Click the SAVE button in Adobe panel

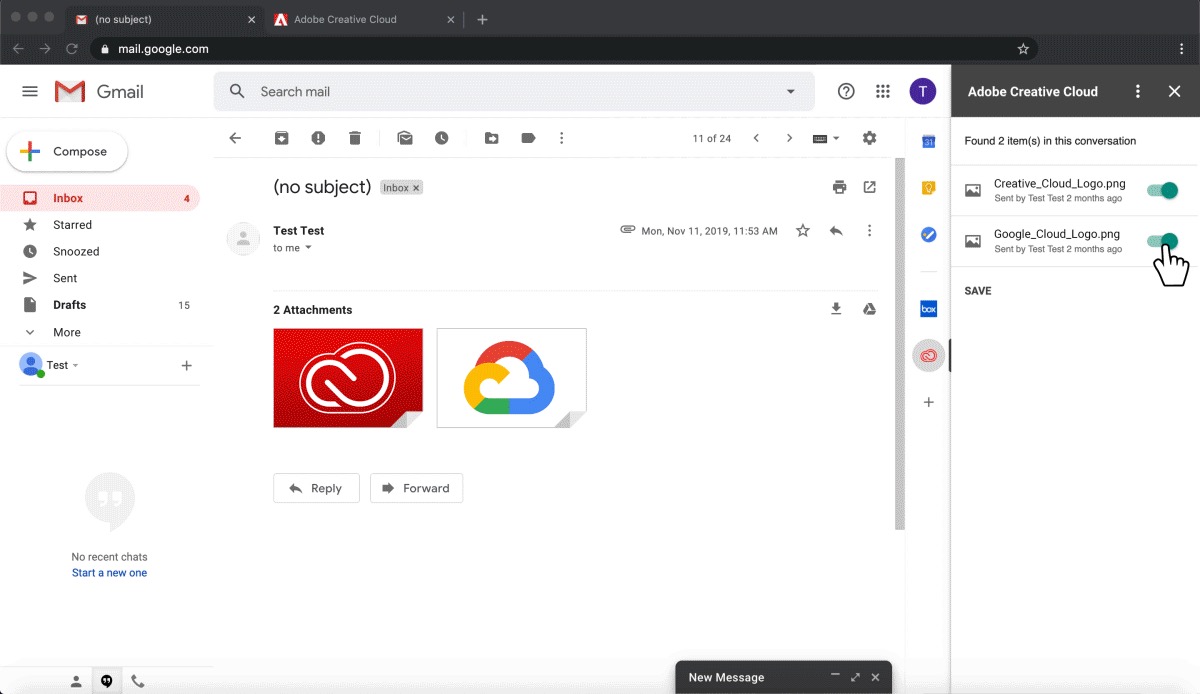(x=978, y=291)
